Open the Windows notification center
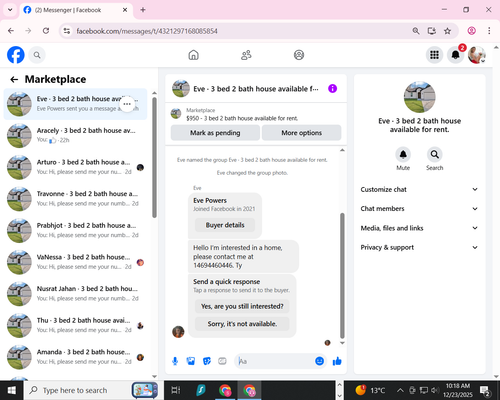This screenshot has height=400, width=500. 485,390
